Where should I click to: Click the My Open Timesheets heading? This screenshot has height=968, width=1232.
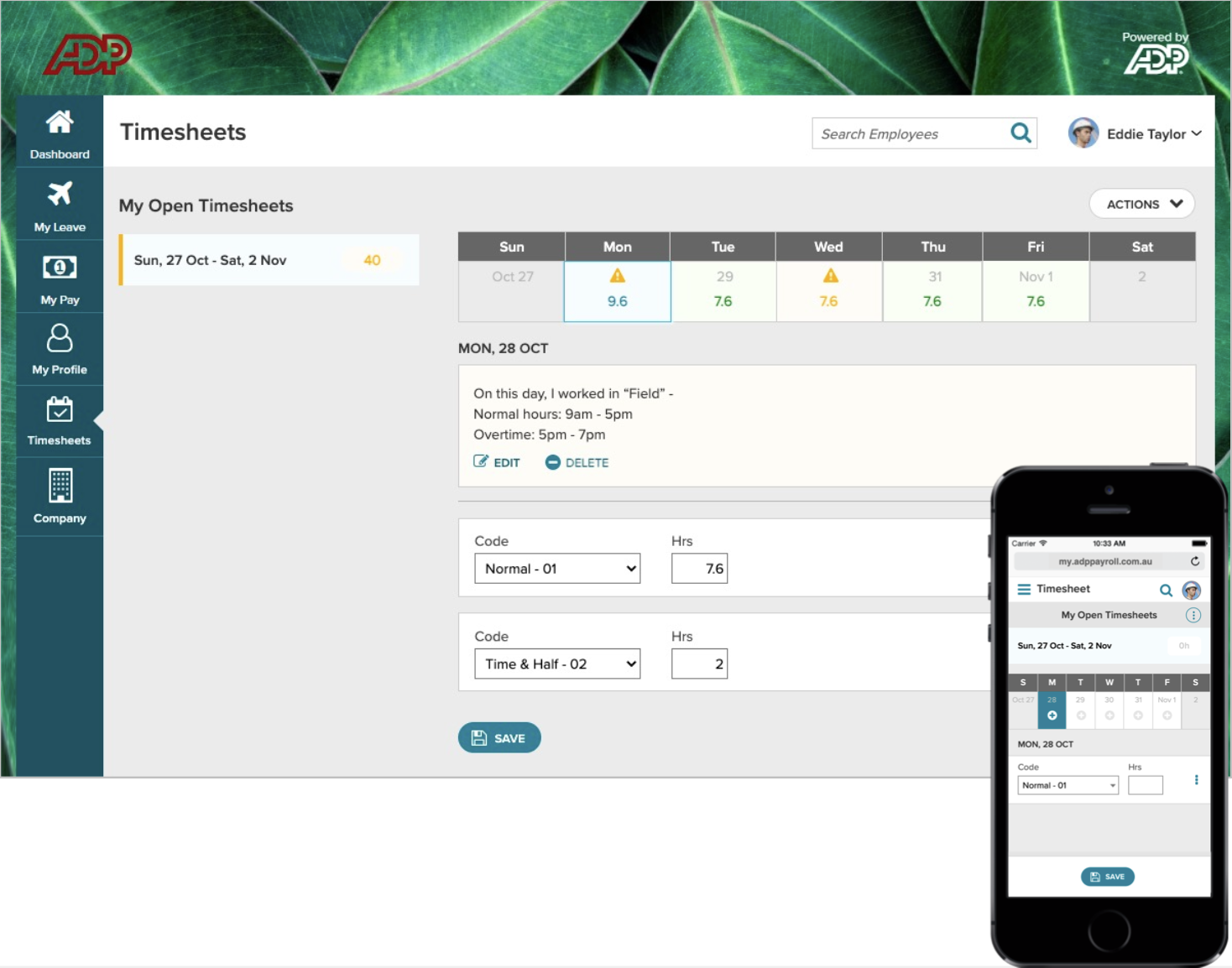(206, 206)
